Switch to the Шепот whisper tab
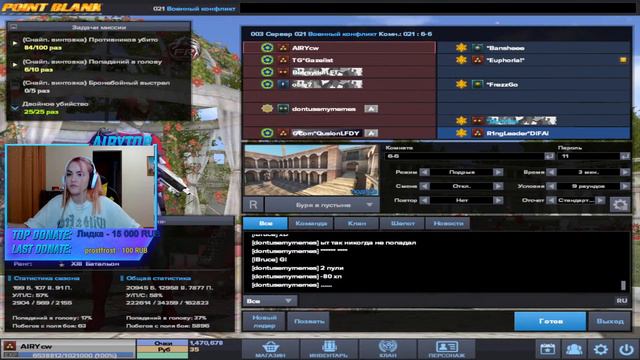 [x=402, y=223]
